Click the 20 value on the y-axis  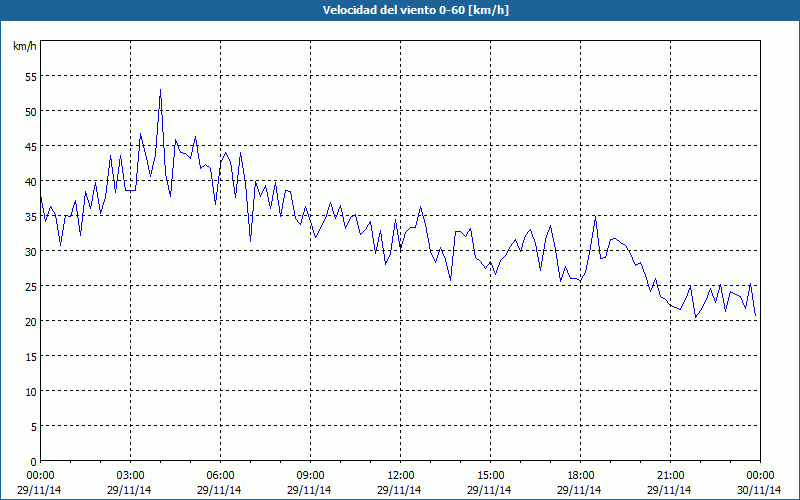31,321
